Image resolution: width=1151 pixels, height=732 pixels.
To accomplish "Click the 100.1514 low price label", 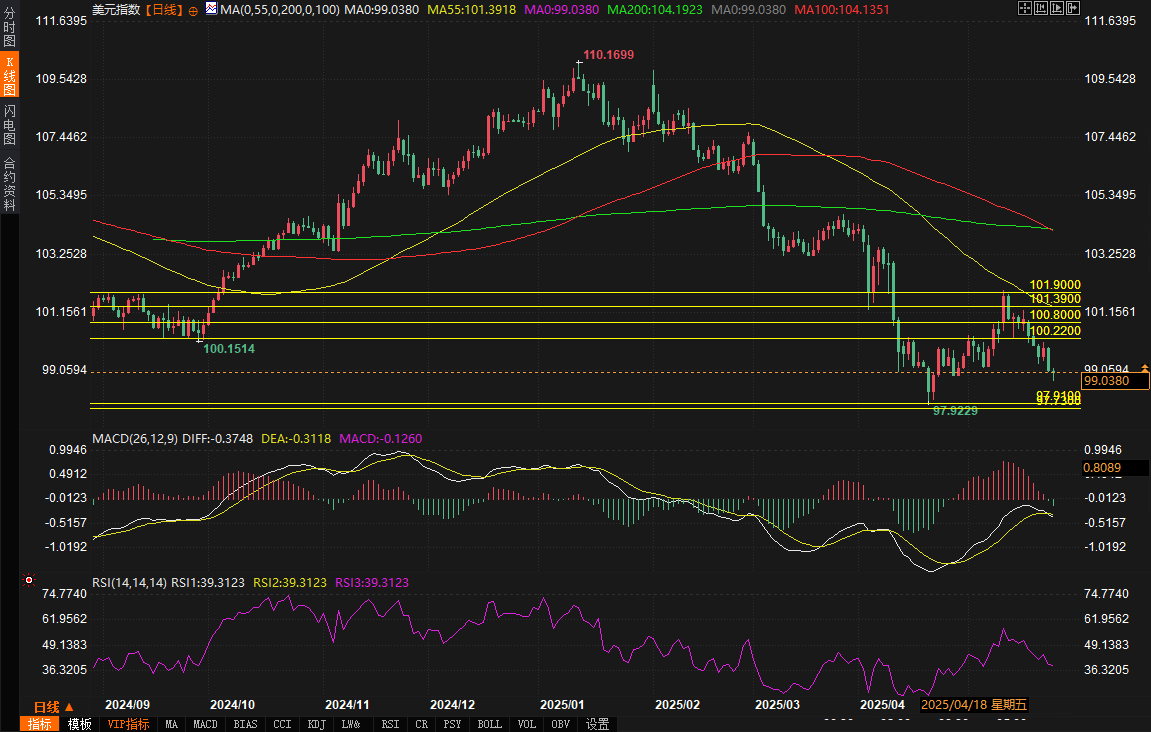I will [x=229, y=349].
